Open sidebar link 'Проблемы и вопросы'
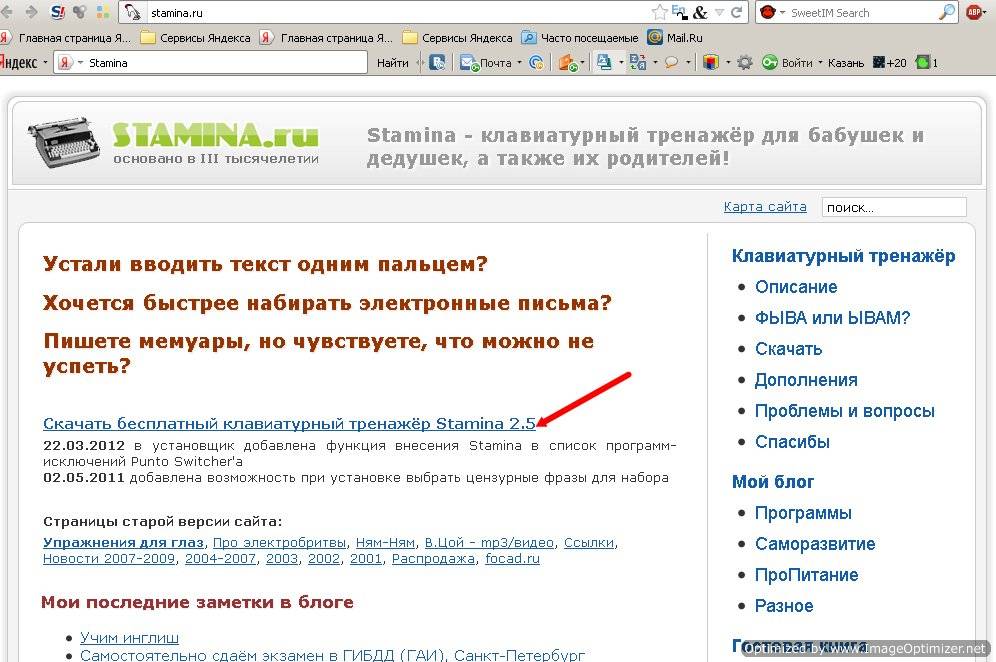Image resolution: width=996 pixels, height=662 pixels. pyautogui.click(x=845, y=411)
